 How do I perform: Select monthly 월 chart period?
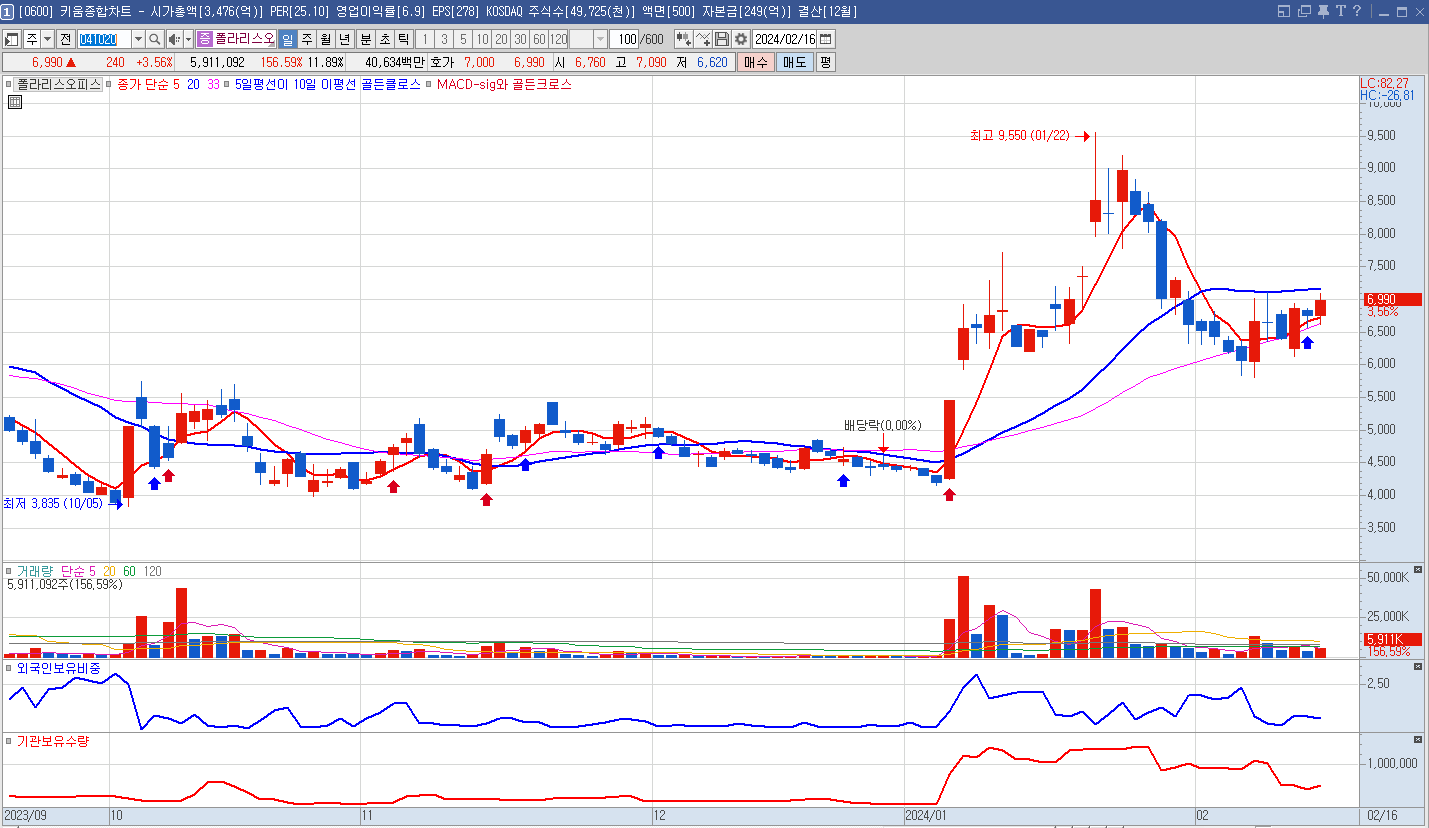(x=325, y=39)
